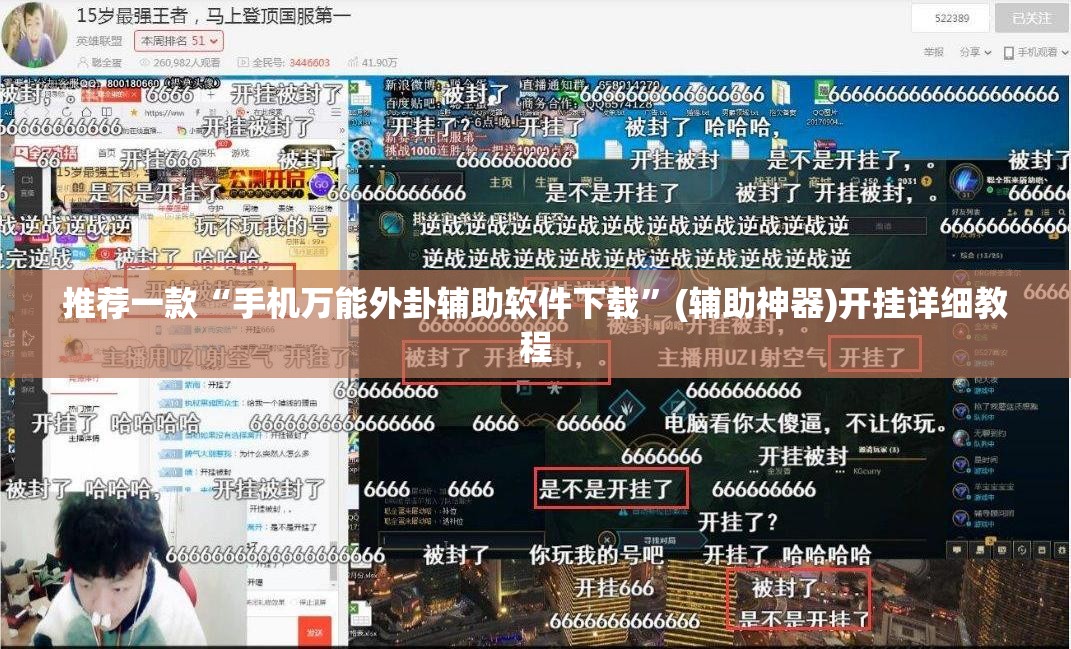Click the 粉丝榜 tab in the streamed chat panel
Viewport: 1071px width, 649px height.
pyautogui.click(x=321, y=208)
